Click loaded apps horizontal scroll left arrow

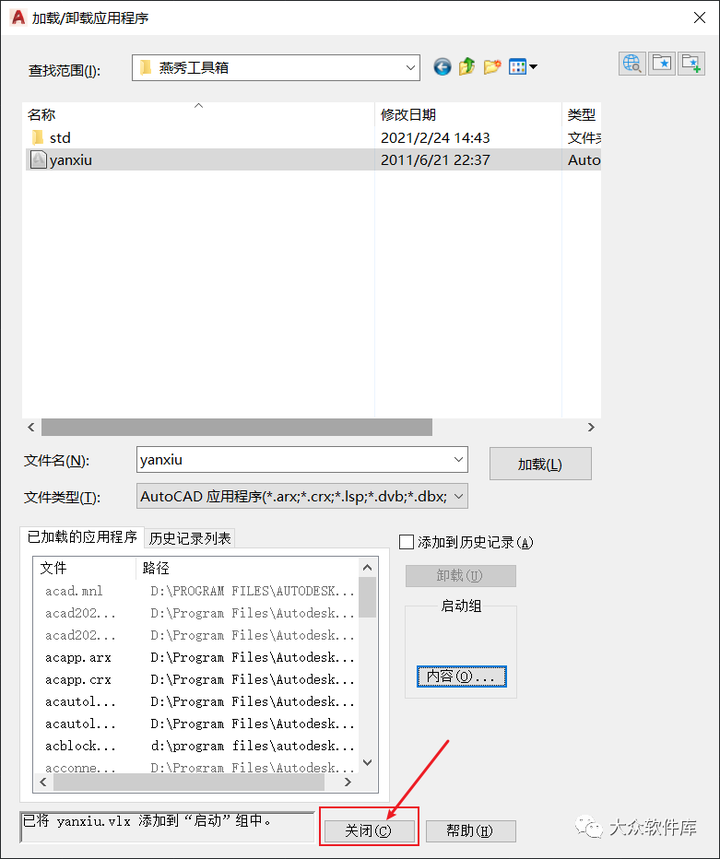tap(43, 782)
